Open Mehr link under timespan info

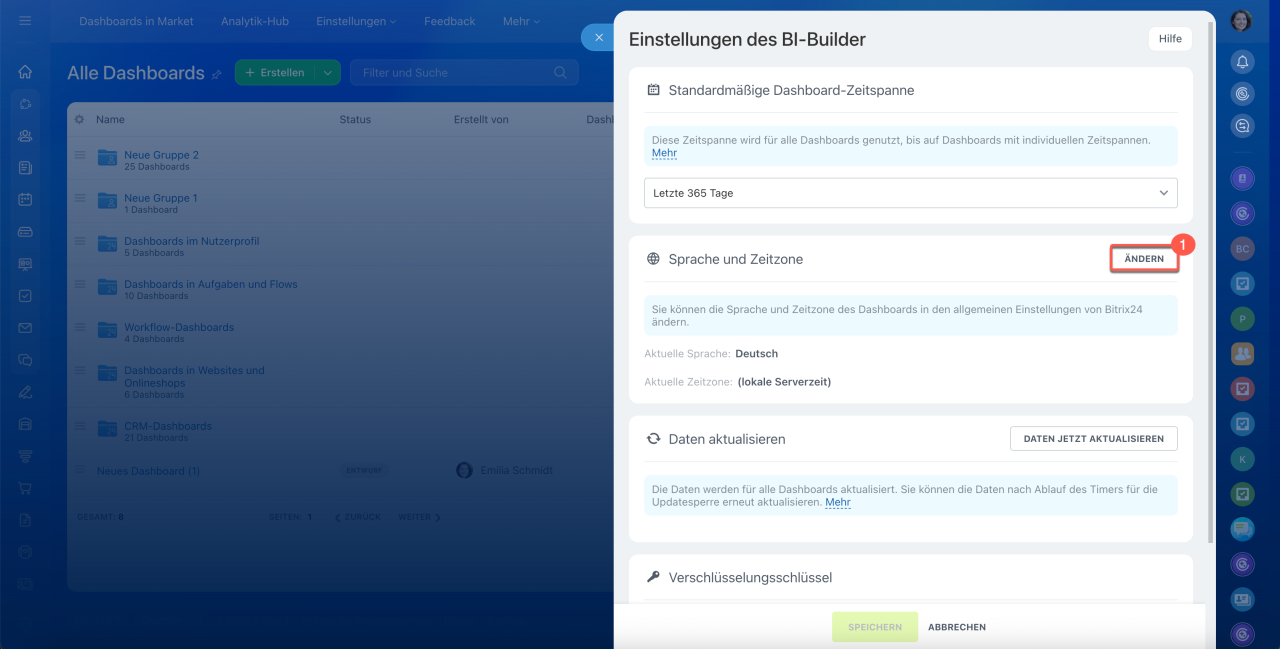click(x=664, y=153)
